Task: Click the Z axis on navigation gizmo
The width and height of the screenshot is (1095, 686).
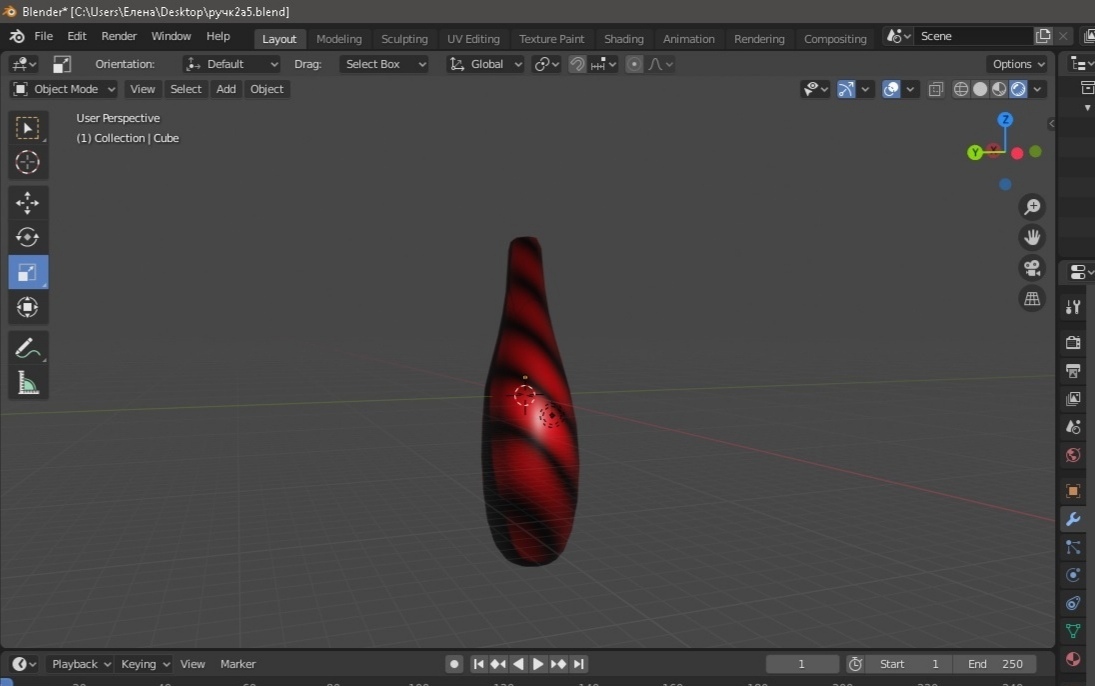Action: pos(1005,119)
